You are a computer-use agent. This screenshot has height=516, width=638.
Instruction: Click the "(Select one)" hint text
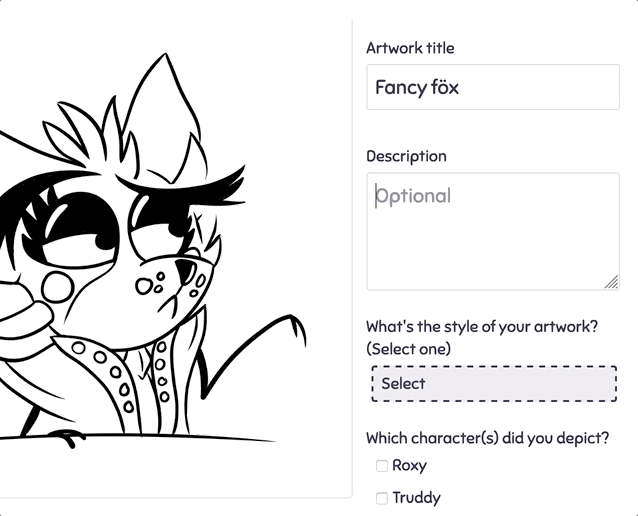click(408, 349)
